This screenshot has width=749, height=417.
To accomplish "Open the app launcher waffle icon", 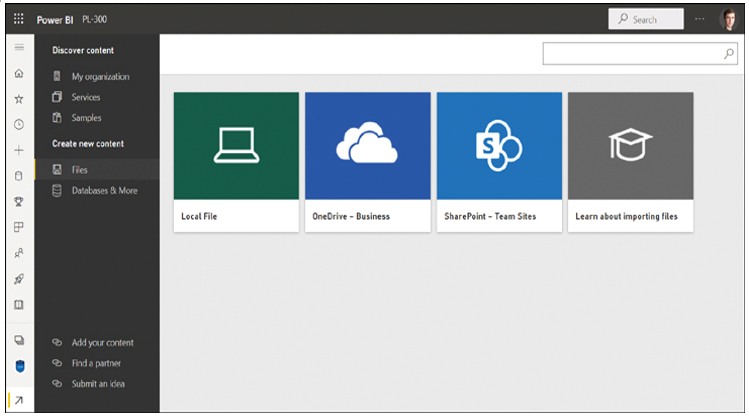I will (x=19, y=19).
